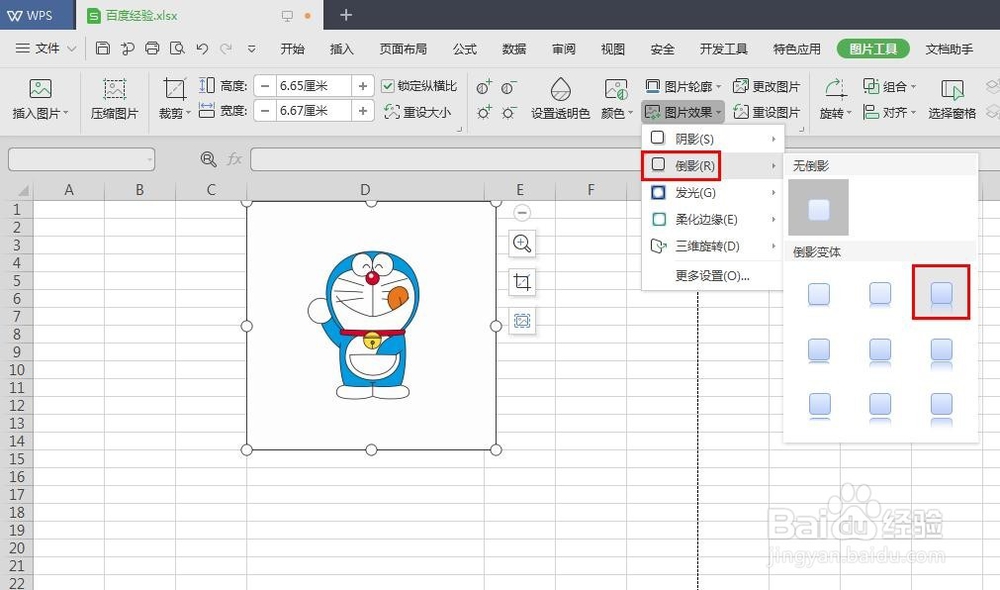
Task: Click the Reset Picture button
Action: tap(767, 112)
